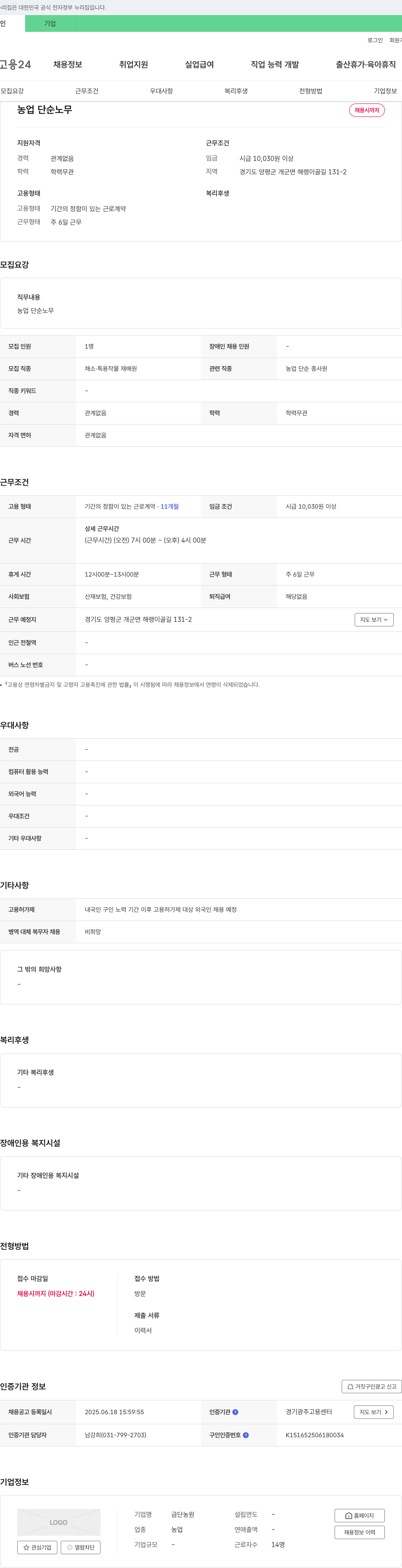This screenshot has width=402, height=1568.
Task: Click 거짓구인광고 신고 button
Action: coord(371,1387)
